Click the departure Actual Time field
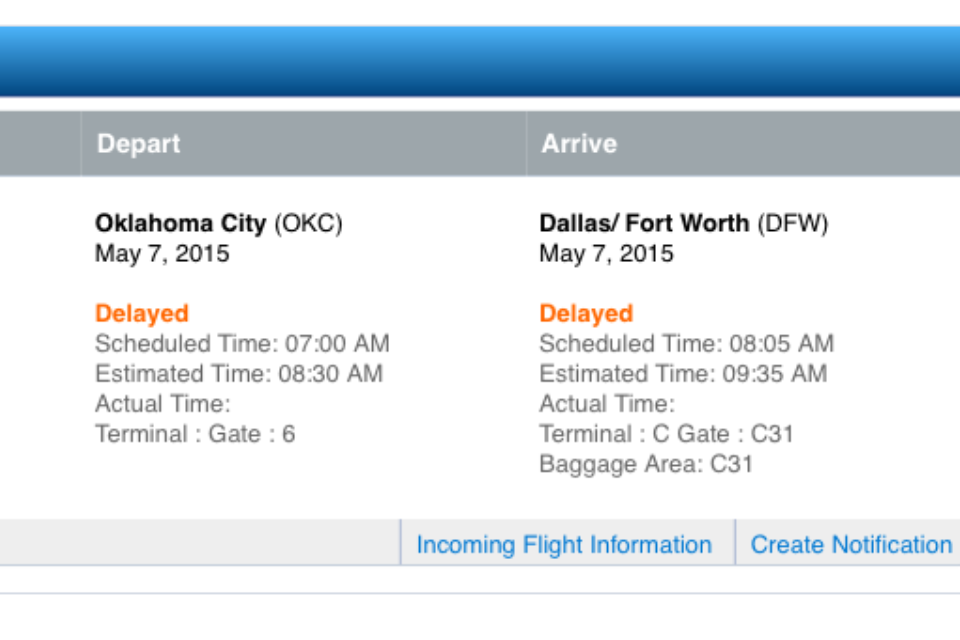Screen dimensions: 960x640 (163, 404)
